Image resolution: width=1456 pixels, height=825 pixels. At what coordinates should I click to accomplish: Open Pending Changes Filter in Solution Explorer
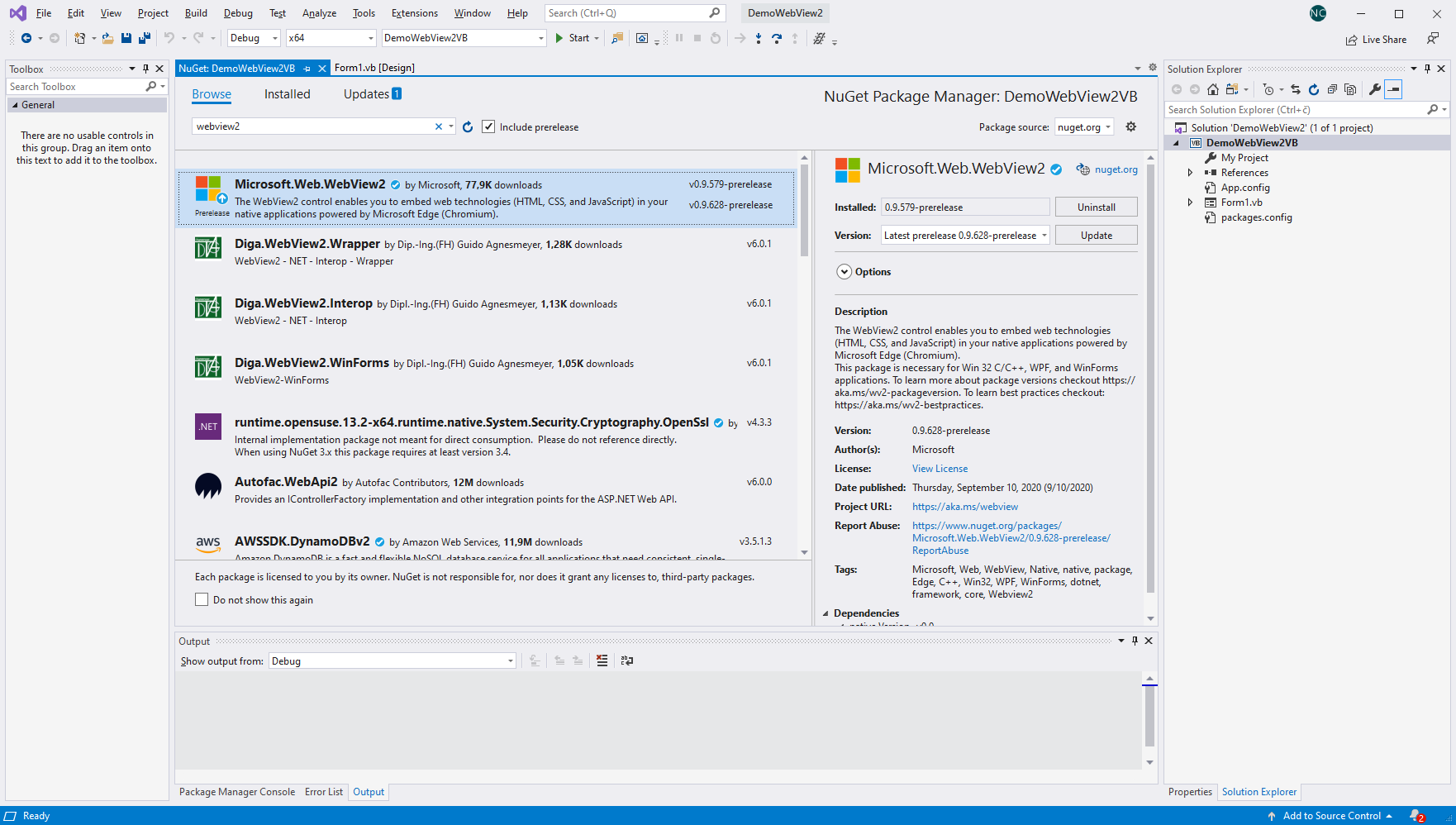click(x=1268, y=89)
